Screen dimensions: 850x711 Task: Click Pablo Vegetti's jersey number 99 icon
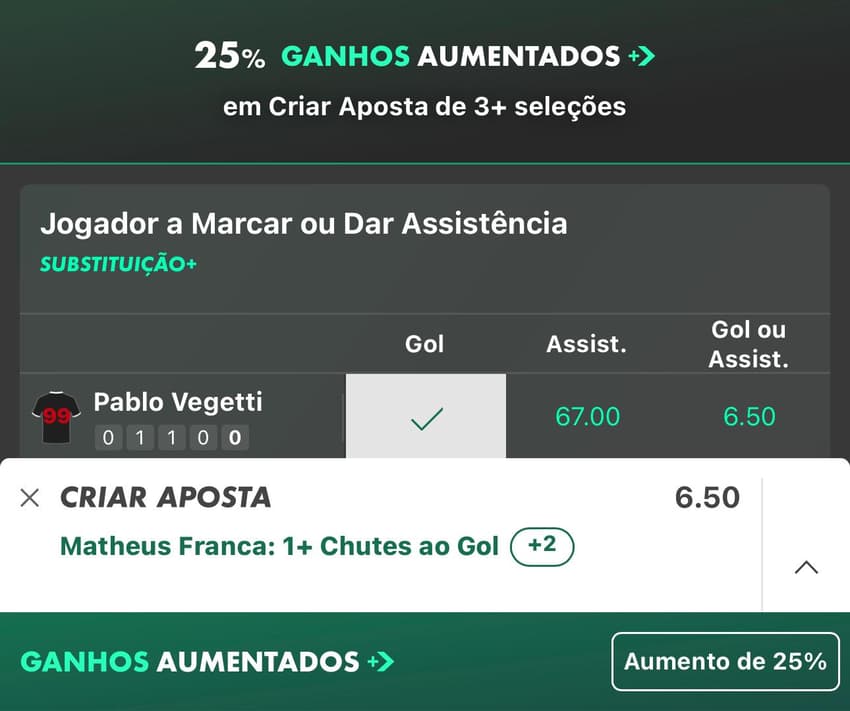click(57, 416)
